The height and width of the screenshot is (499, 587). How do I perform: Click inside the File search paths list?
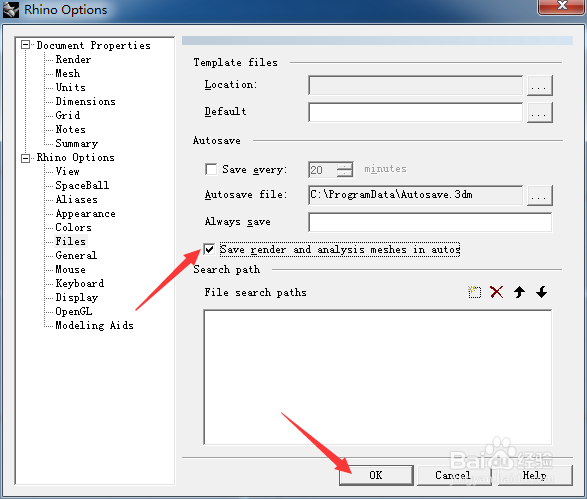378,377
